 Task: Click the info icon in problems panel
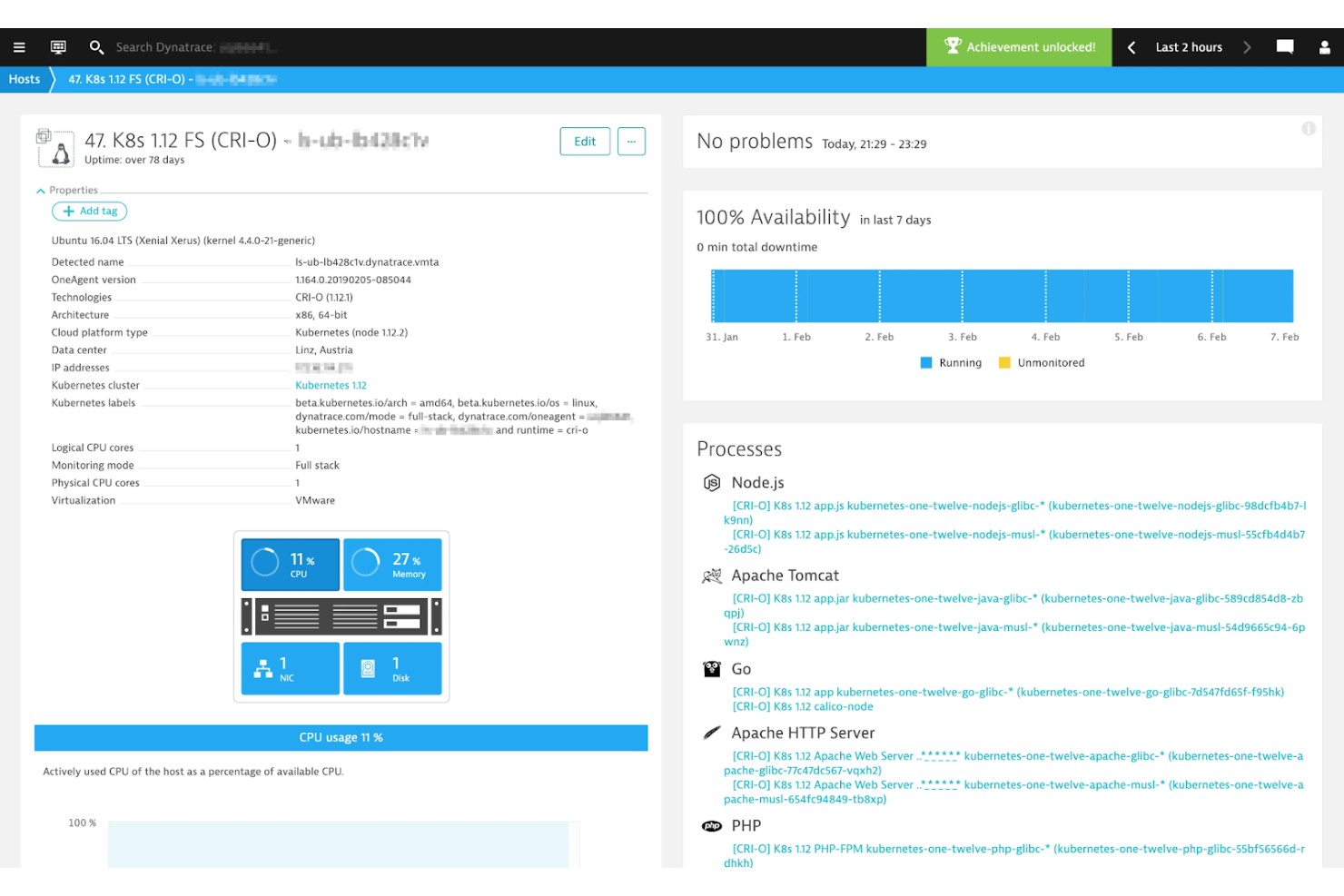point(1309,129)
